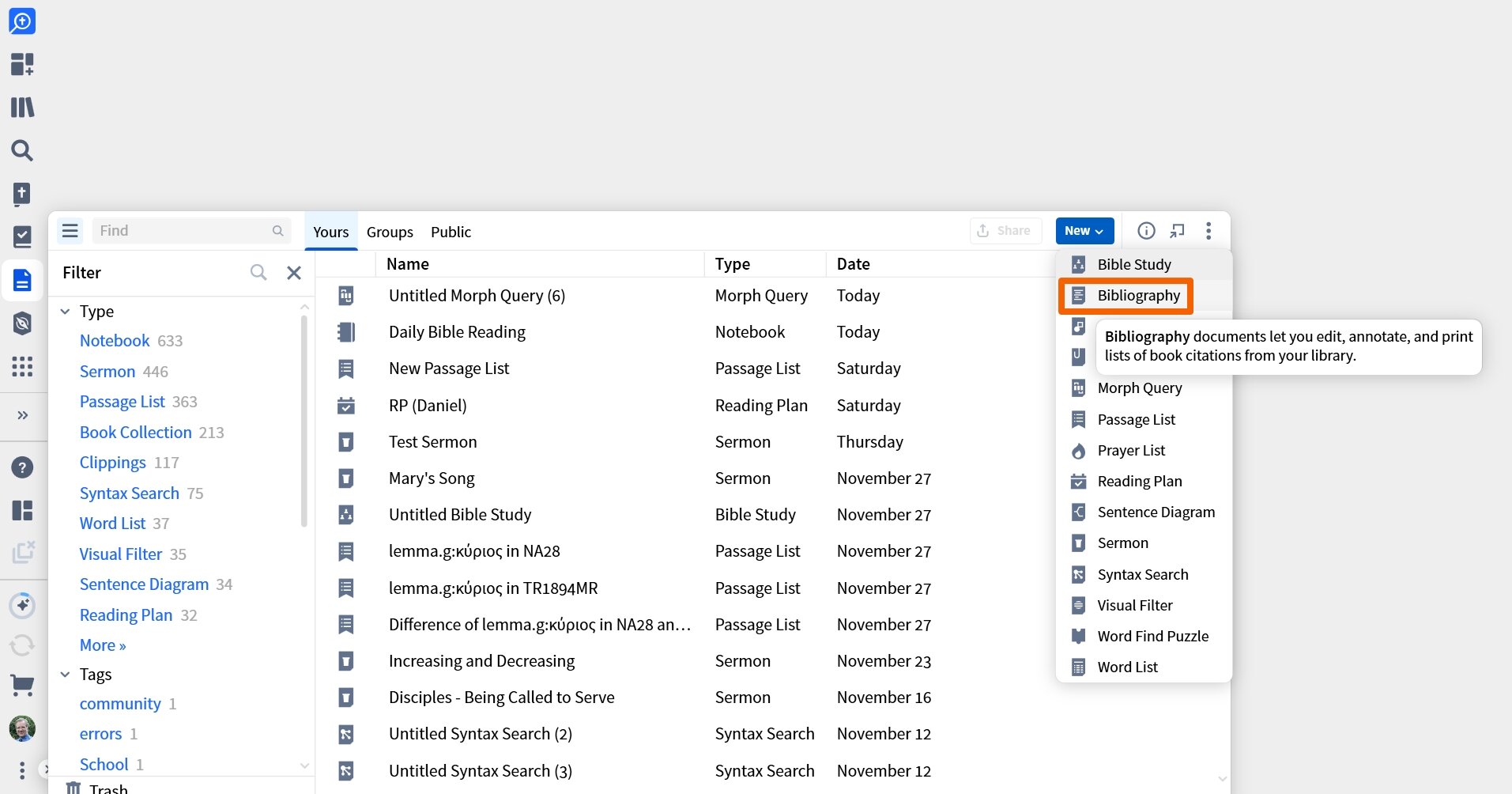The height and width of the screenshot is (794, 1512).
Task: Open the New document dropdown
Action: pos(1084,231)
